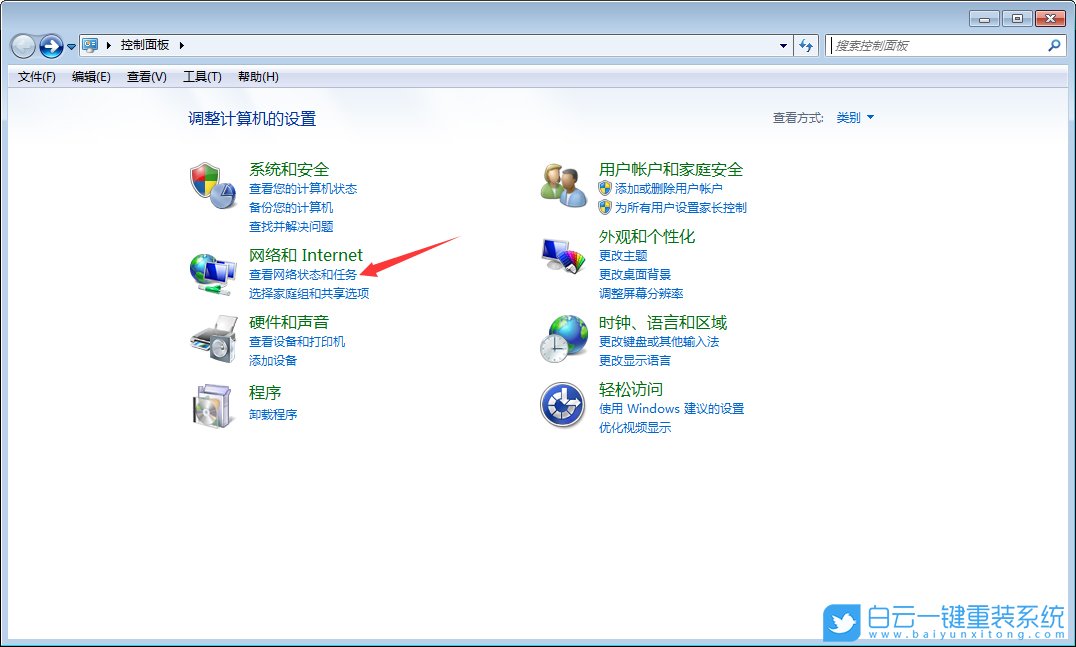Open the 查看 menu

click(x=145, y=76)
